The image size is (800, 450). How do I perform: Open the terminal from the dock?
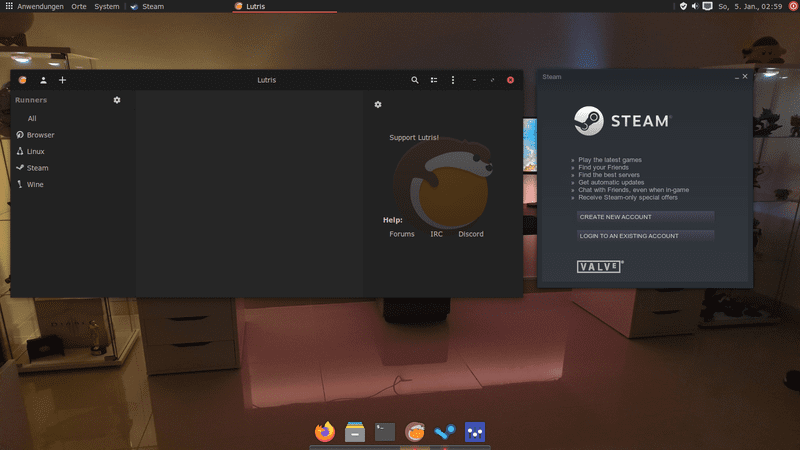[x=385, y=432]
